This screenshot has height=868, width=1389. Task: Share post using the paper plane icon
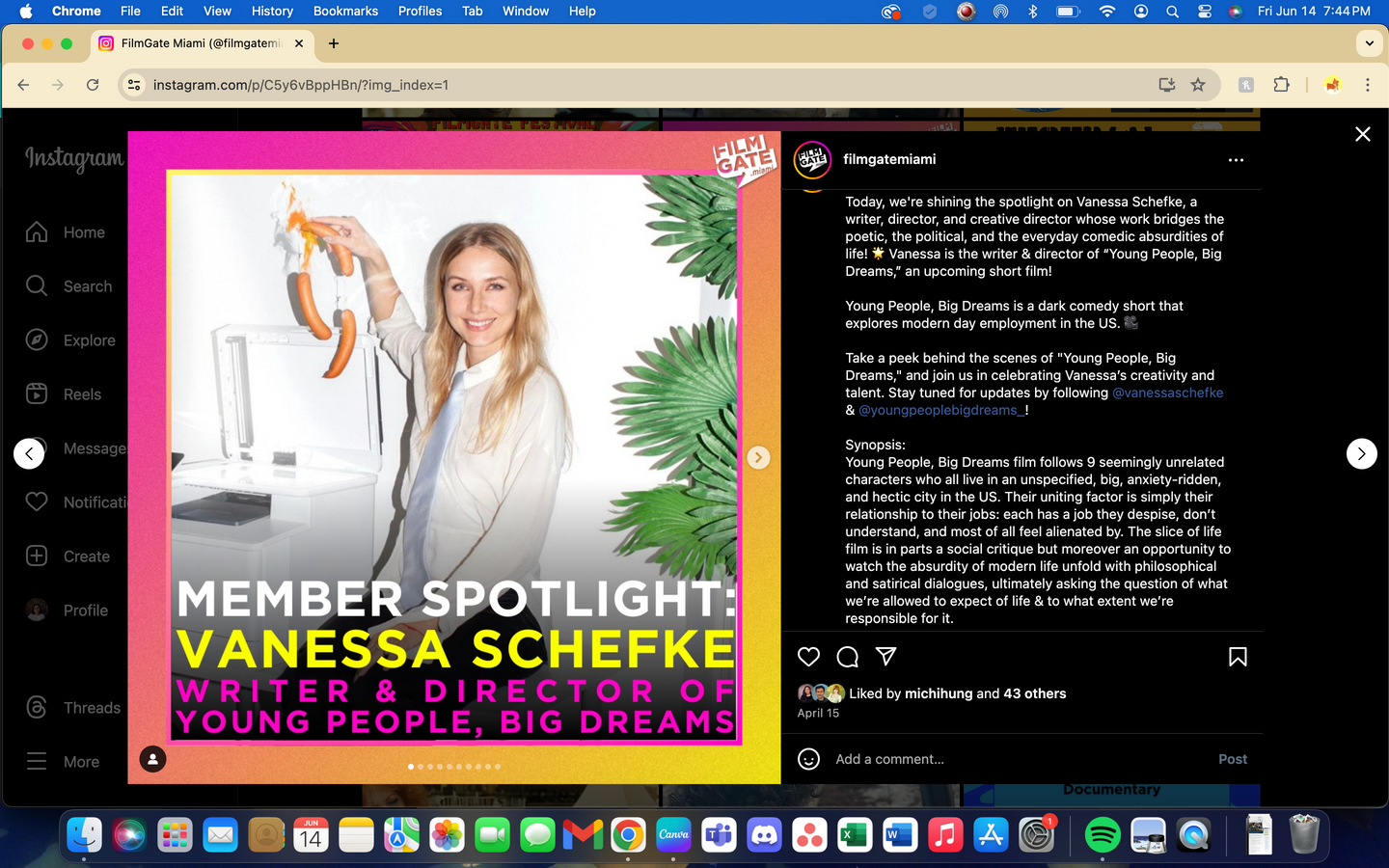885,657
